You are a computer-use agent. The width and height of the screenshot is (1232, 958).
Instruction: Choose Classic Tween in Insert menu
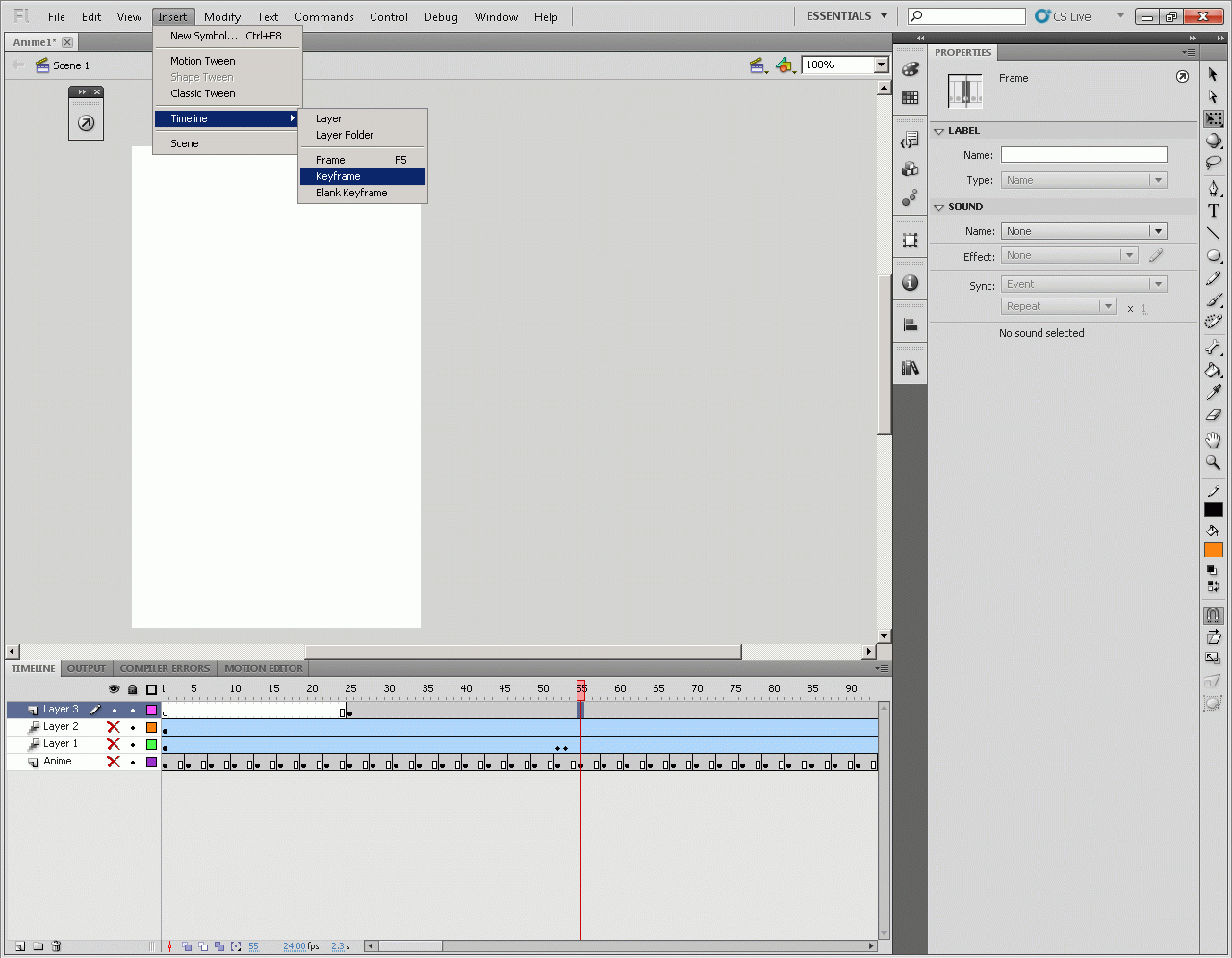tap(228, 93)
